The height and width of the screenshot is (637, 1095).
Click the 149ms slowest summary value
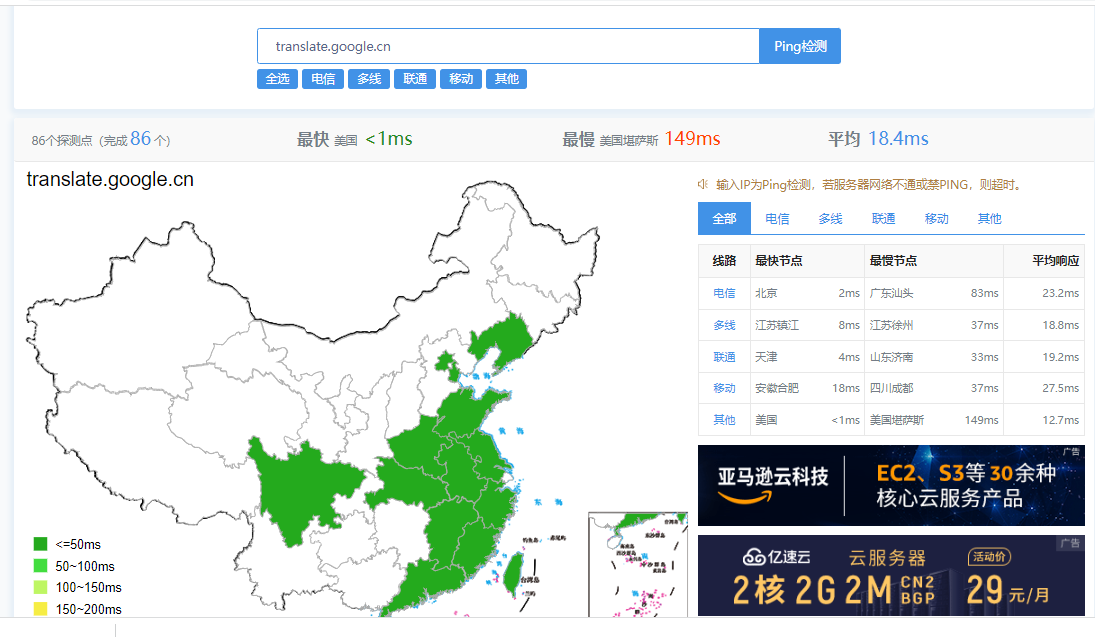(692, 138)
